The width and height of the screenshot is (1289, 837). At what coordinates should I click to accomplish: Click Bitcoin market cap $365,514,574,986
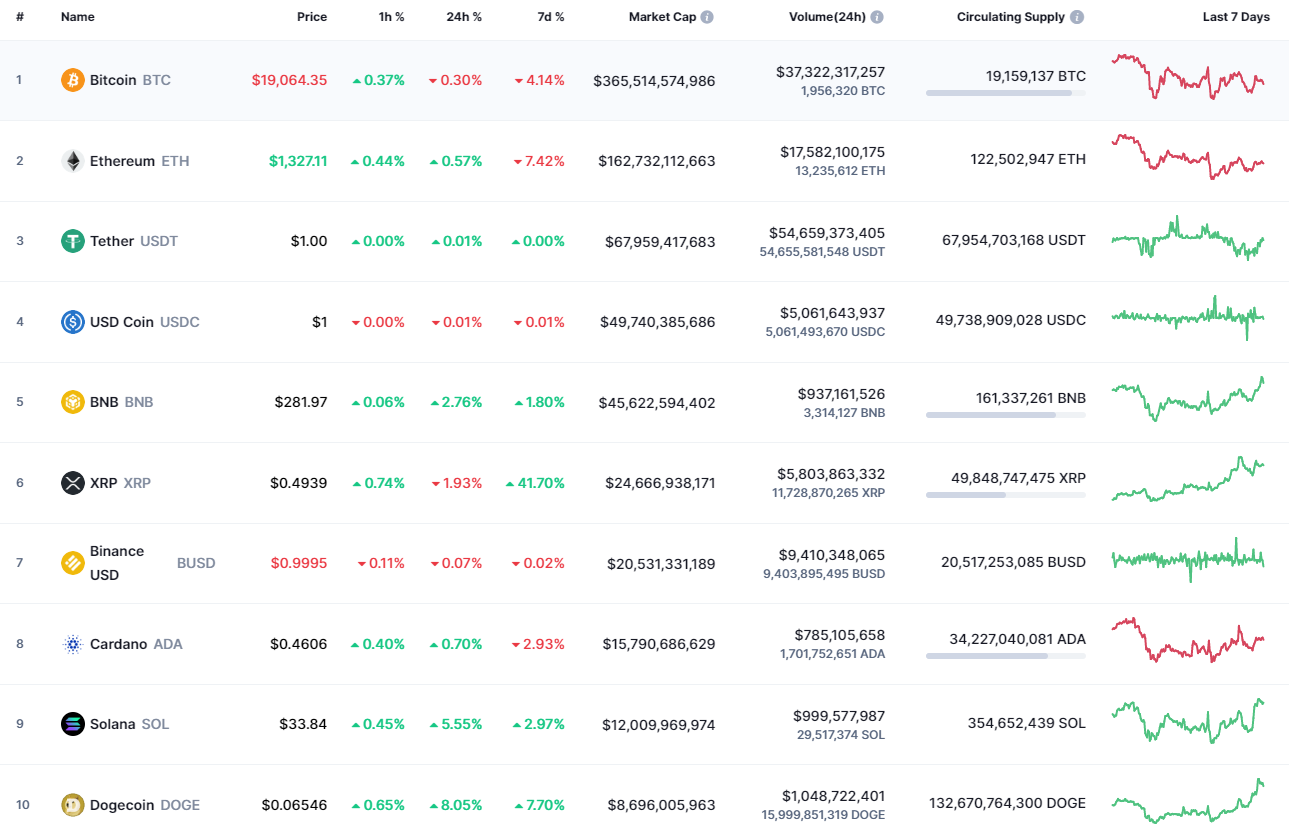coord(654,81)
